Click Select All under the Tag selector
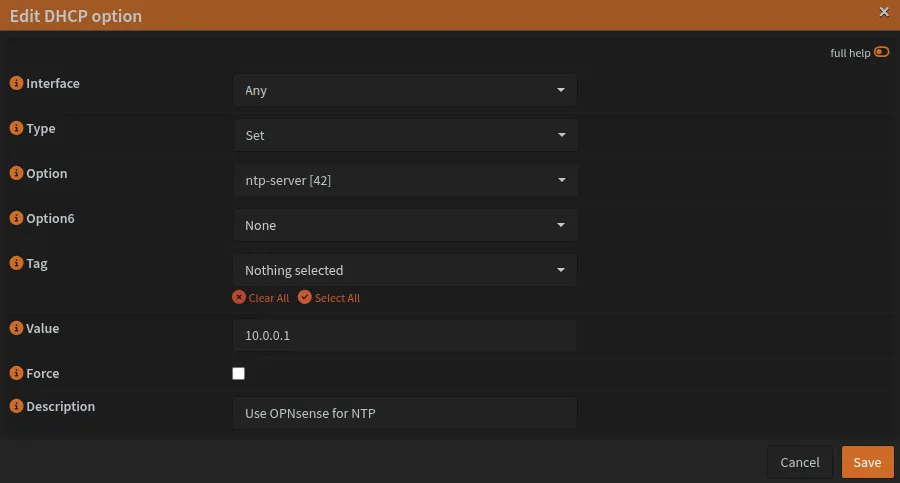This screenshot has height=483, width=900. pos(329,298)
